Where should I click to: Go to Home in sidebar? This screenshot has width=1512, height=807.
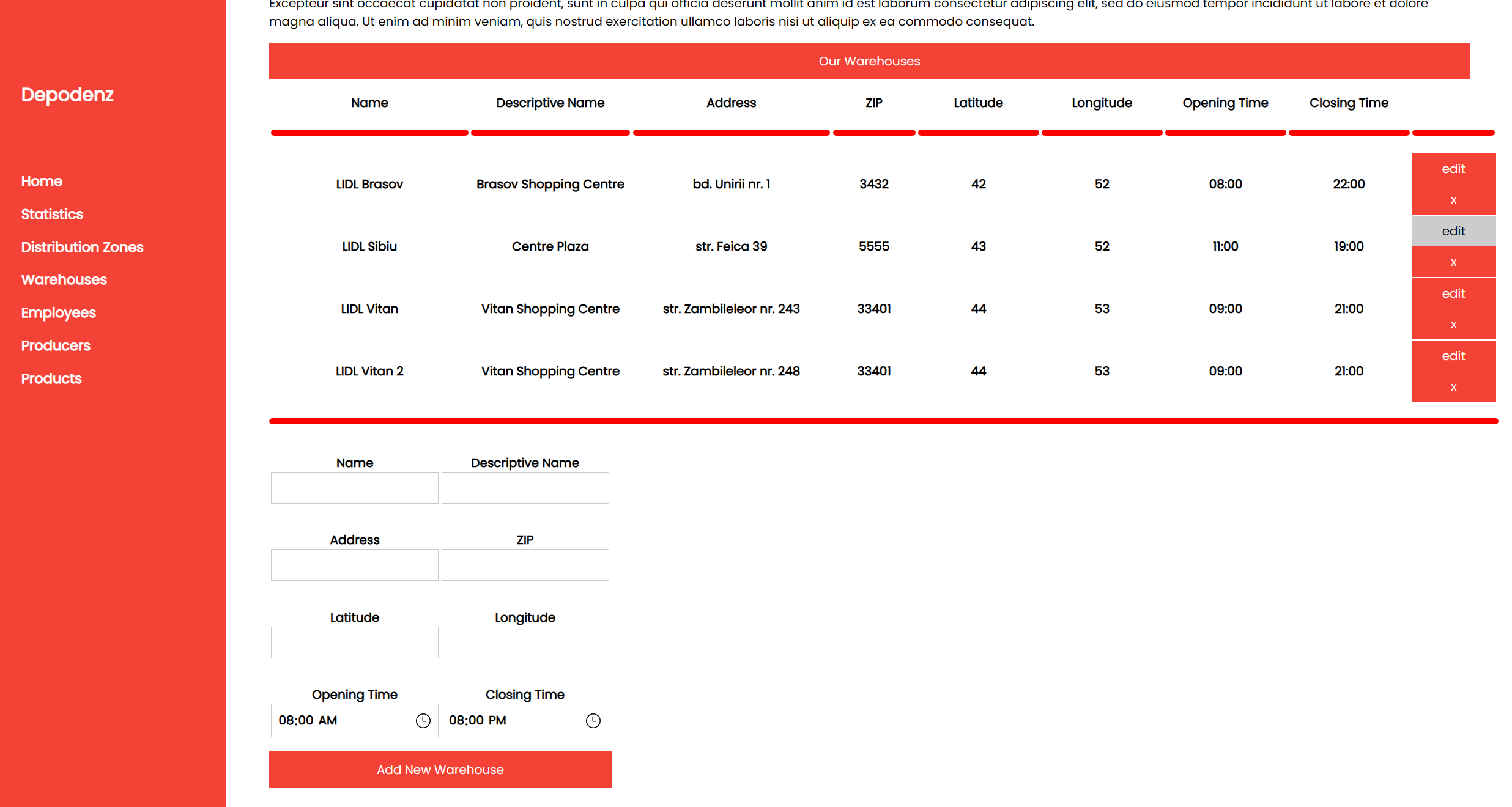pos(42,182)
